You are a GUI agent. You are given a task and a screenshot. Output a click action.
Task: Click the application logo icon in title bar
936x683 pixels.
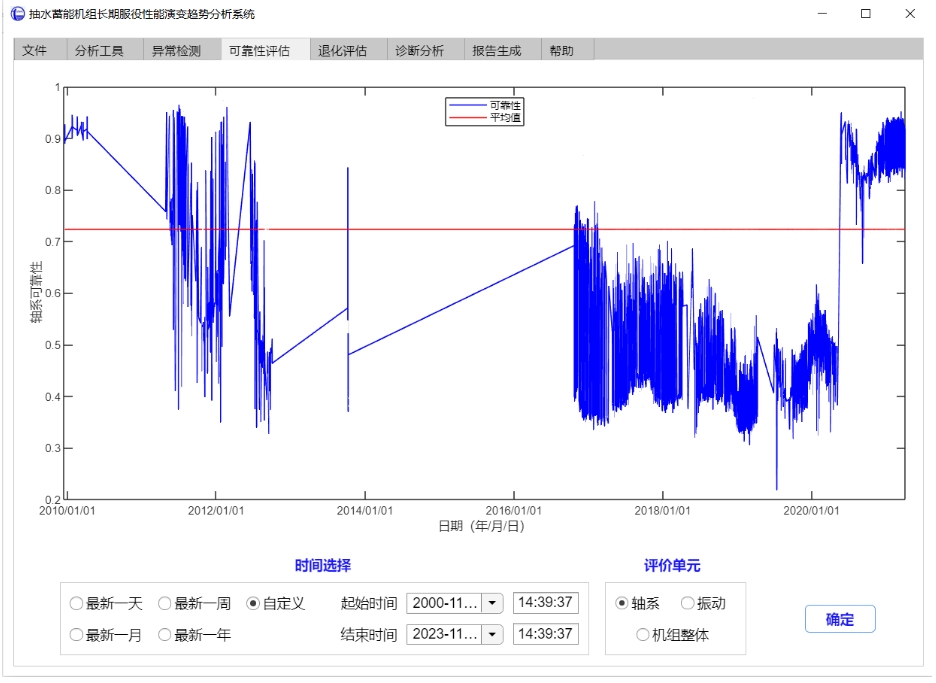click(x=17, y=14)
